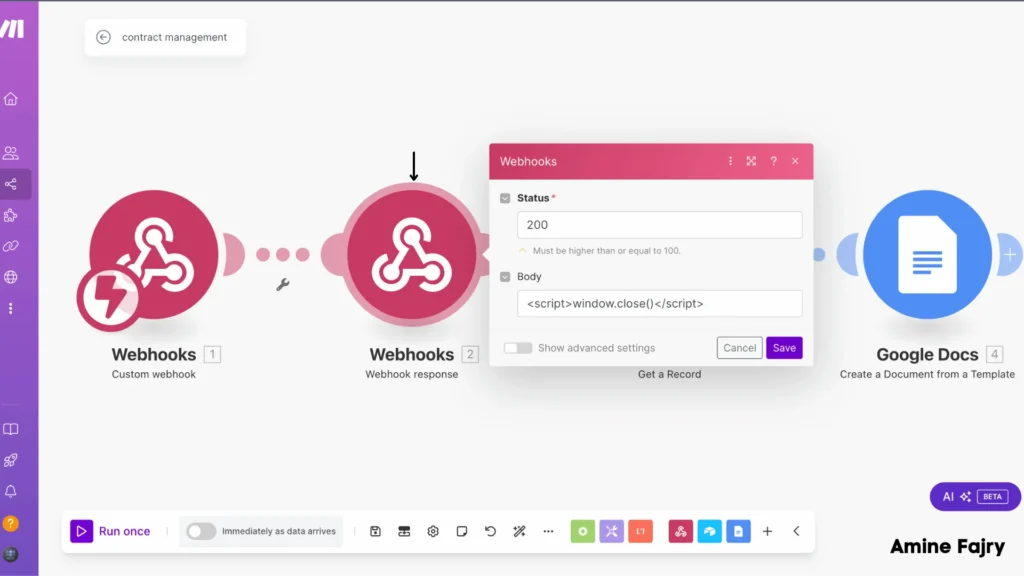The height and width of the screenshot is (576, 1024).
Task: Open scenario inputs/outputs toolbar icon
Action: tap(404, 531)
